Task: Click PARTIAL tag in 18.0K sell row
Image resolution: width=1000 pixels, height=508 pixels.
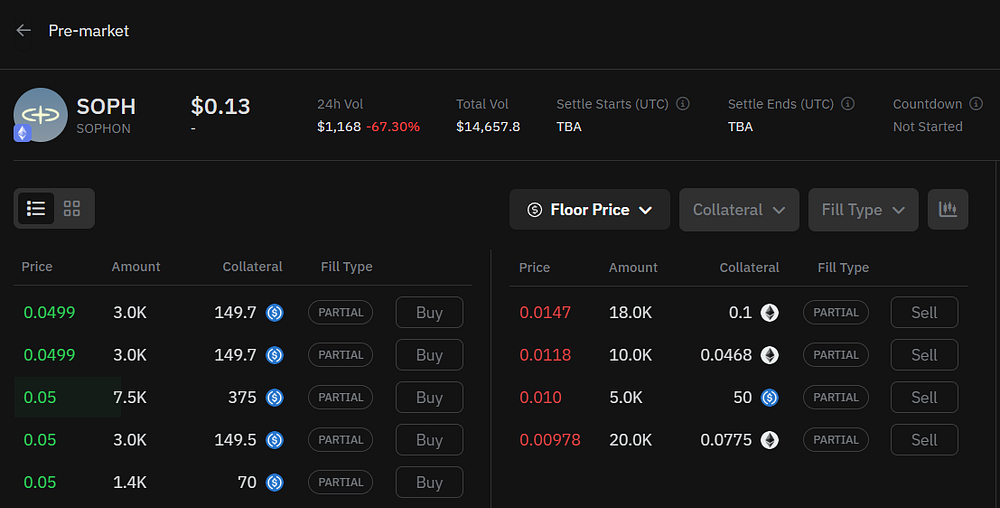Action: (x=836, y=312)
